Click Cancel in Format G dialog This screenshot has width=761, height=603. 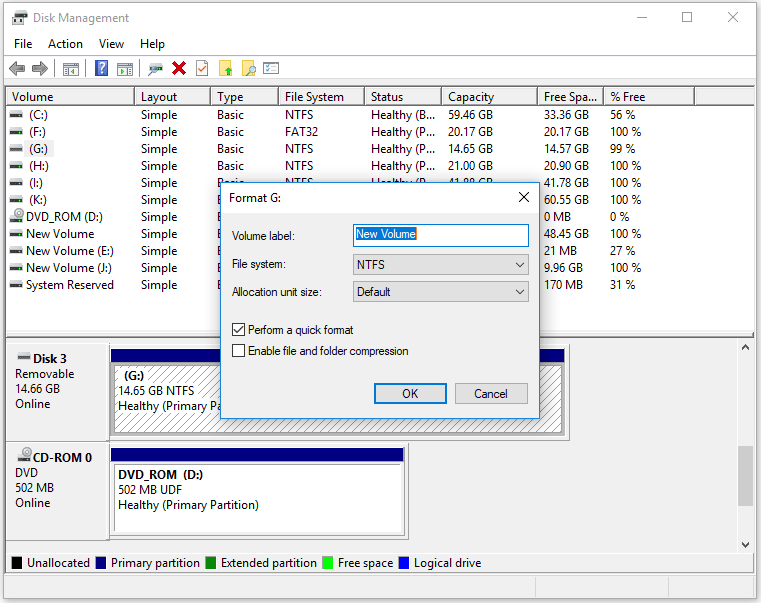(x=491, y=393)
